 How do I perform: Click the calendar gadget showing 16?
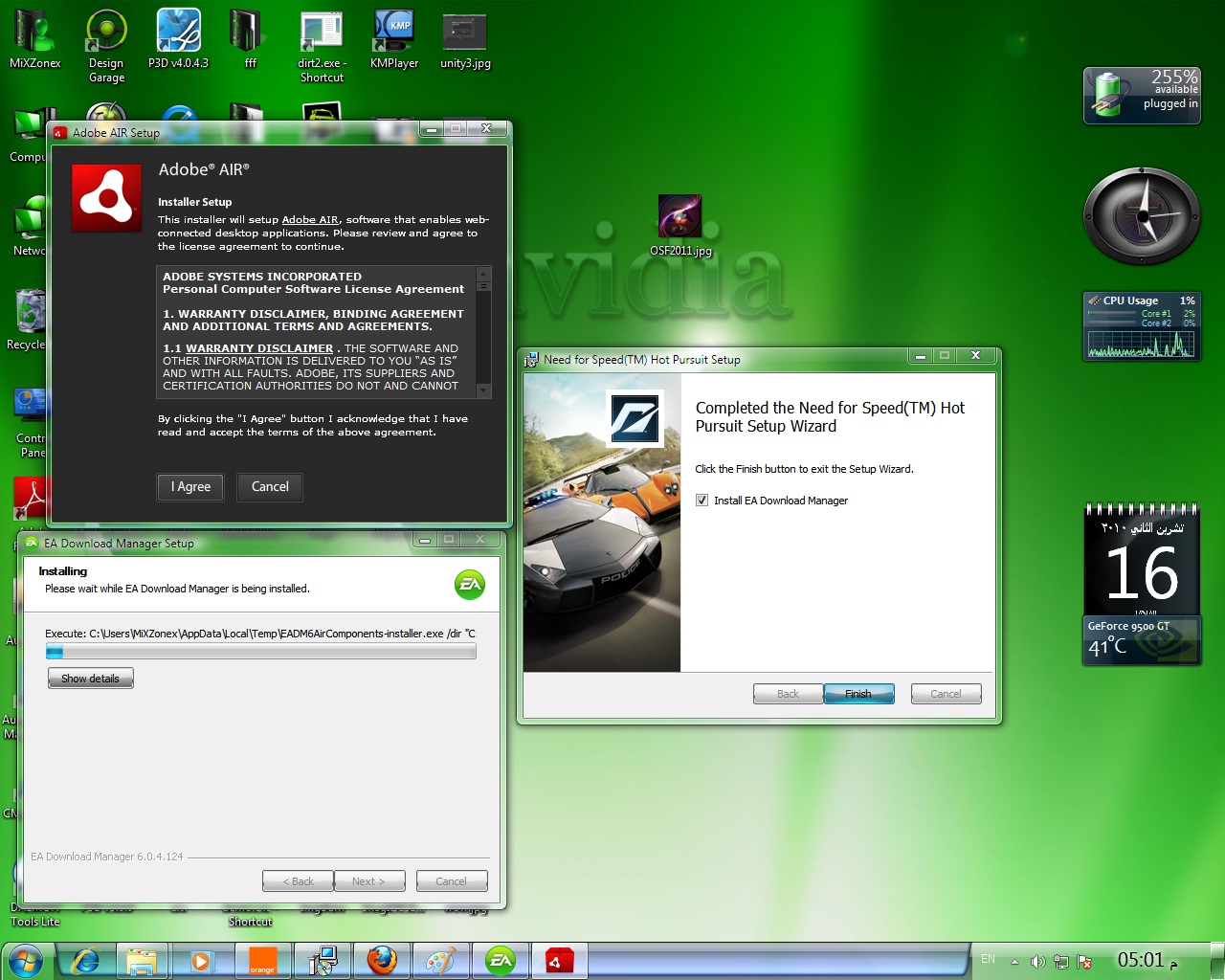1142,558
